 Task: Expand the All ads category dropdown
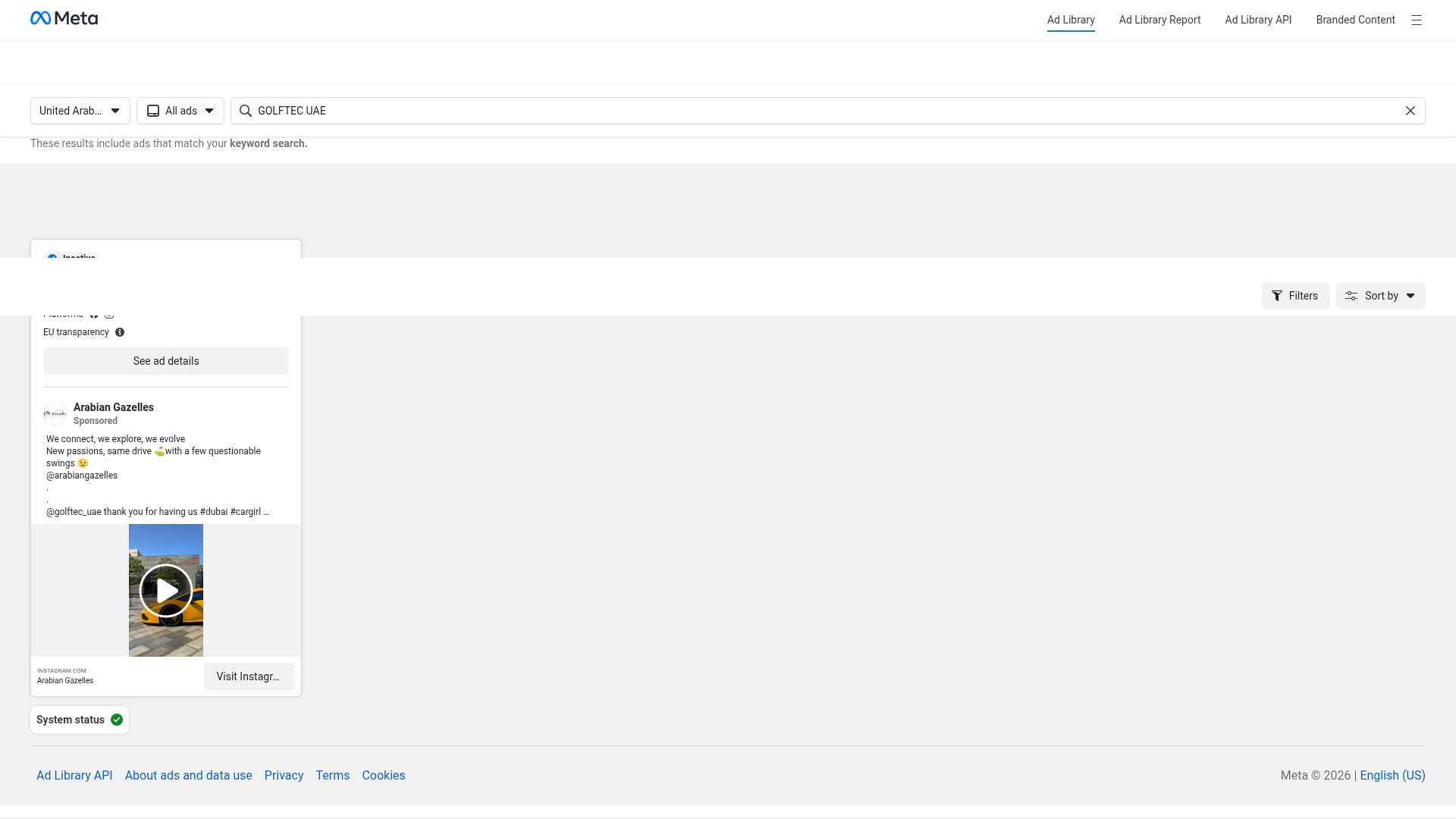[180, 111]
